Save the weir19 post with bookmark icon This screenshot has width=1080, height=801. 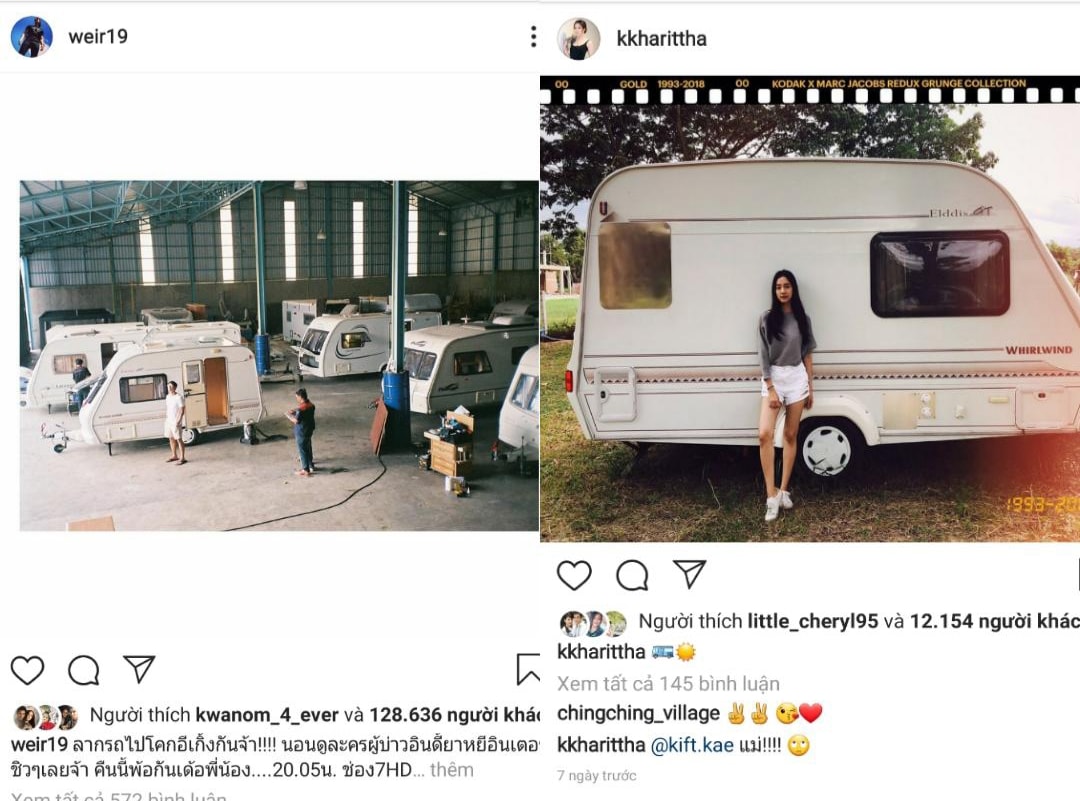tap(528, 669)
